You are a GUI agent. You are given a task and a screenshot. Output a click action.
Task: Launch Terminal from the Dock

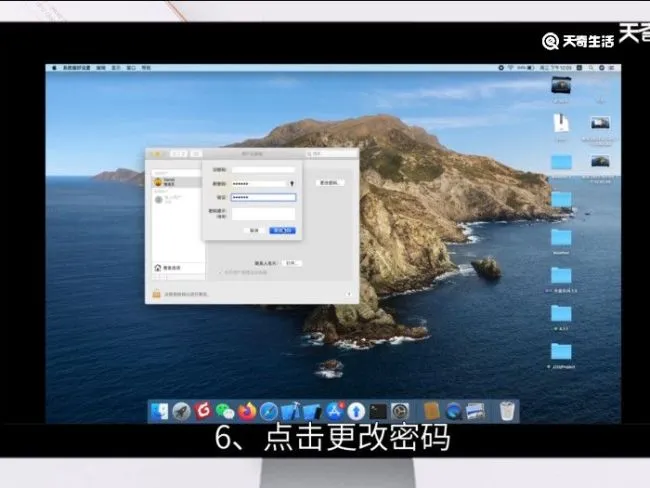tap(378, 411)
